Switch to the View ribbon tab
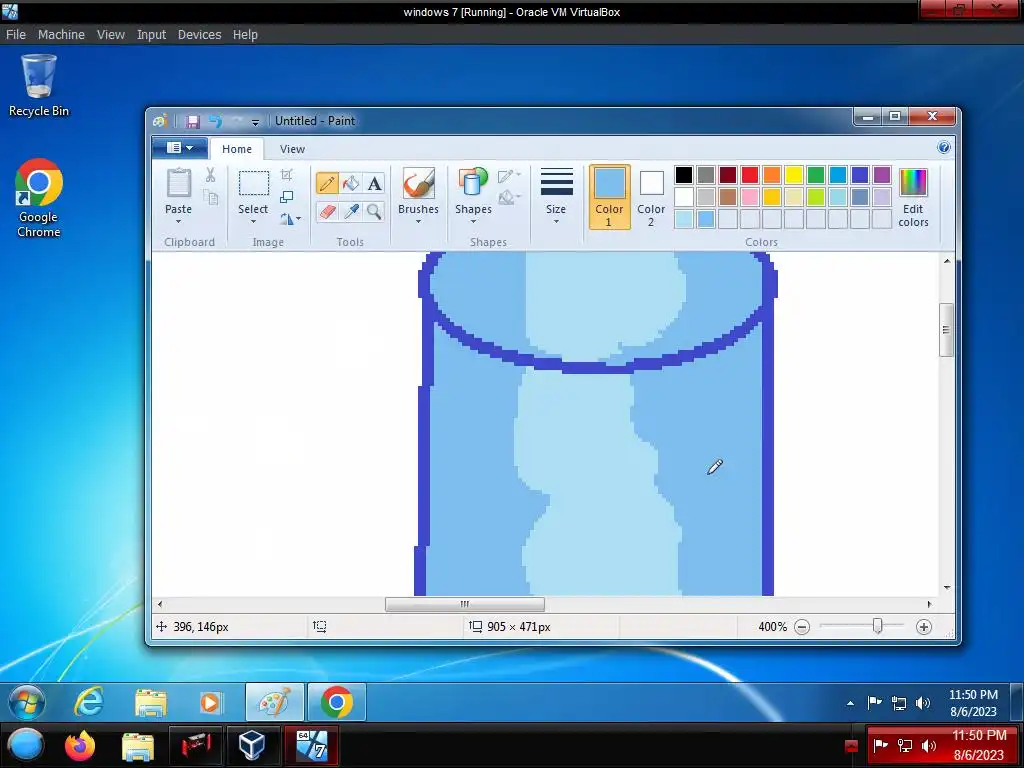Viewport: 1024px width, 768px height. [292, 149]
